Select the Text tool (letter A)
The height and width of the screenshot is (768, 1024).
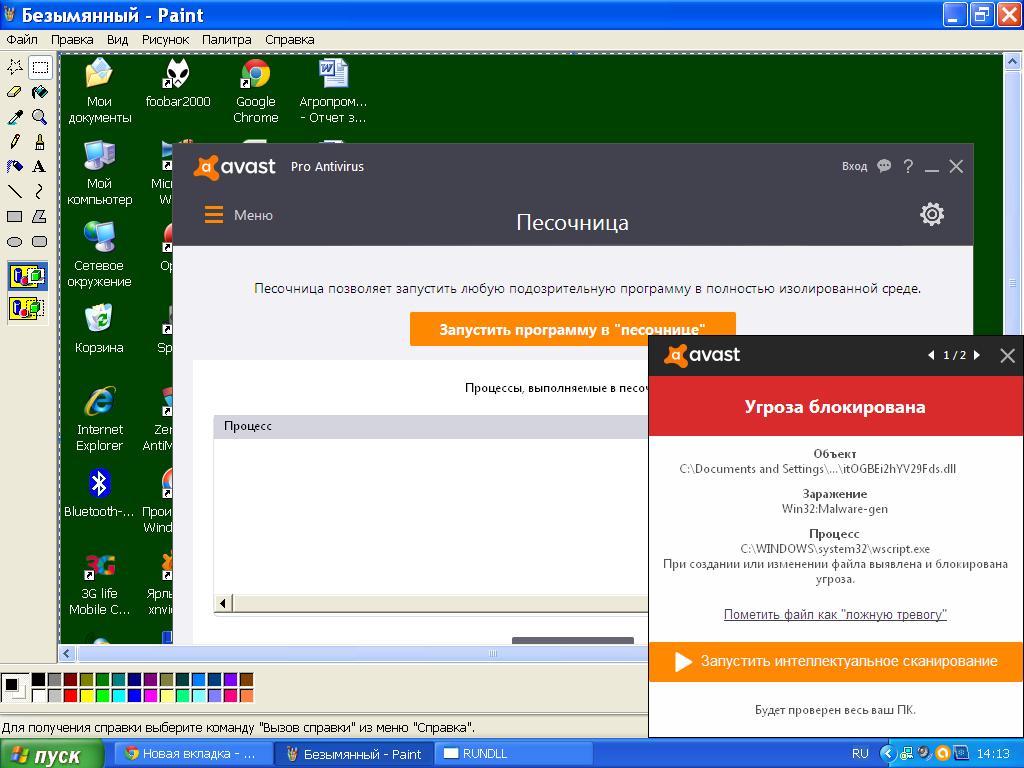40,167
